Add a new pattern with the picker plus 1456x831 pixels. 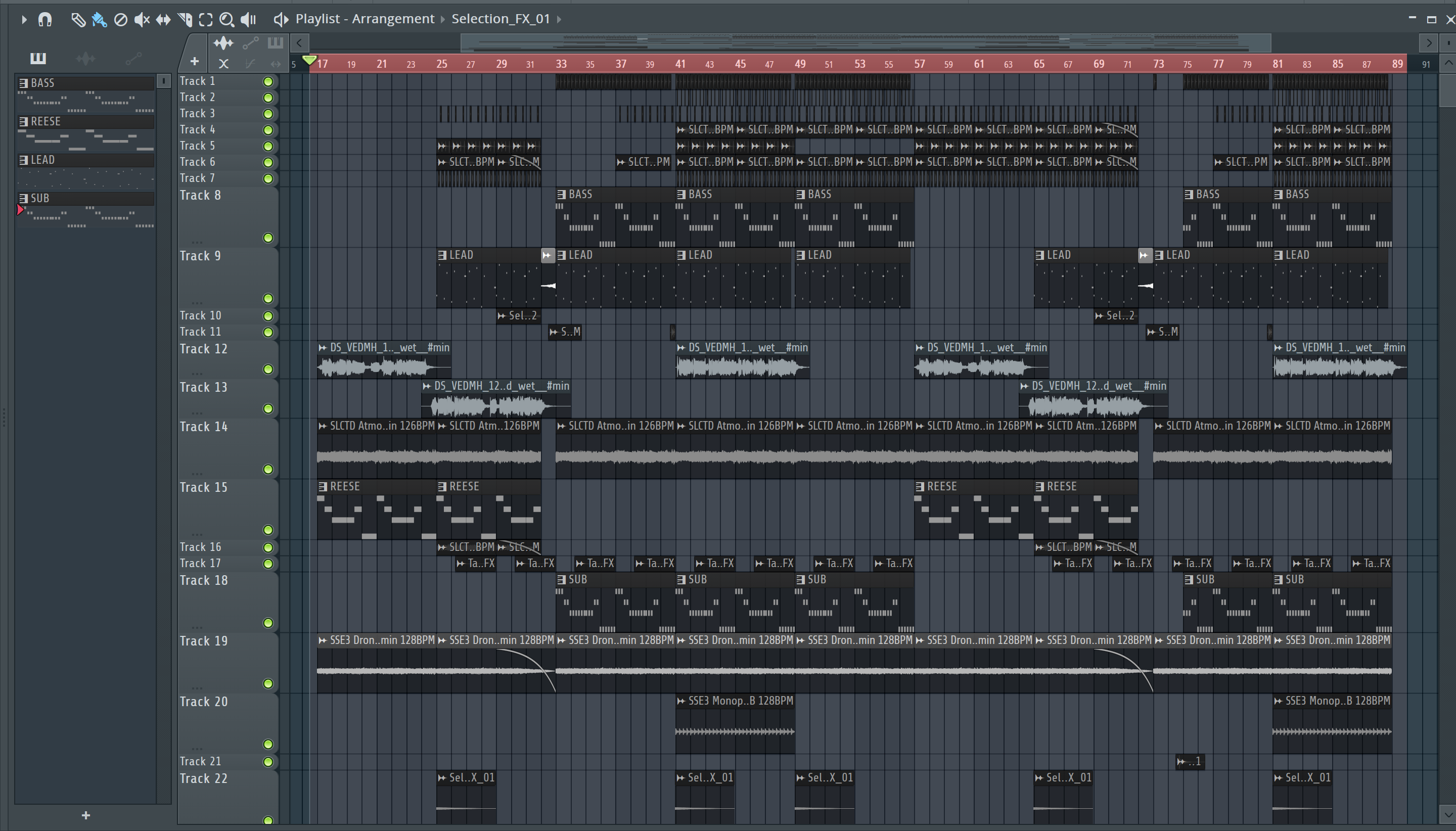[x=85, y=815]
